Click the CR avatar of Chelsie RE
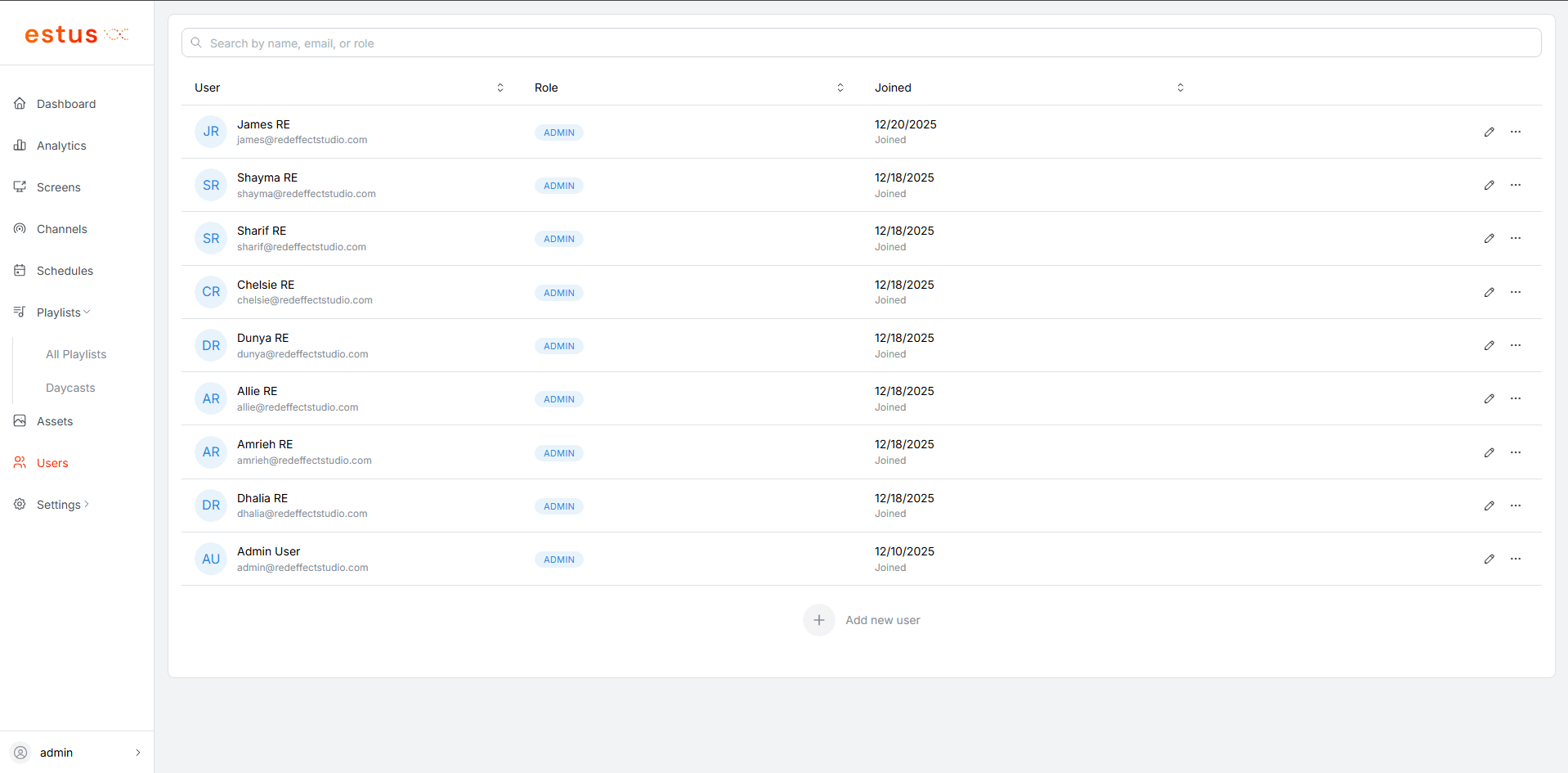Image resolution: width=1568 pixels, height=773 pixels. pyautogui.click(x=211, y=292)
